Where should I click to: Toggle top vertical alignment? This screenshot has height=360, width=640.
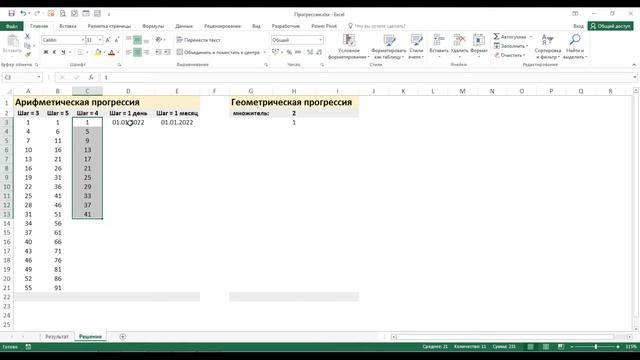coord(129,40)
